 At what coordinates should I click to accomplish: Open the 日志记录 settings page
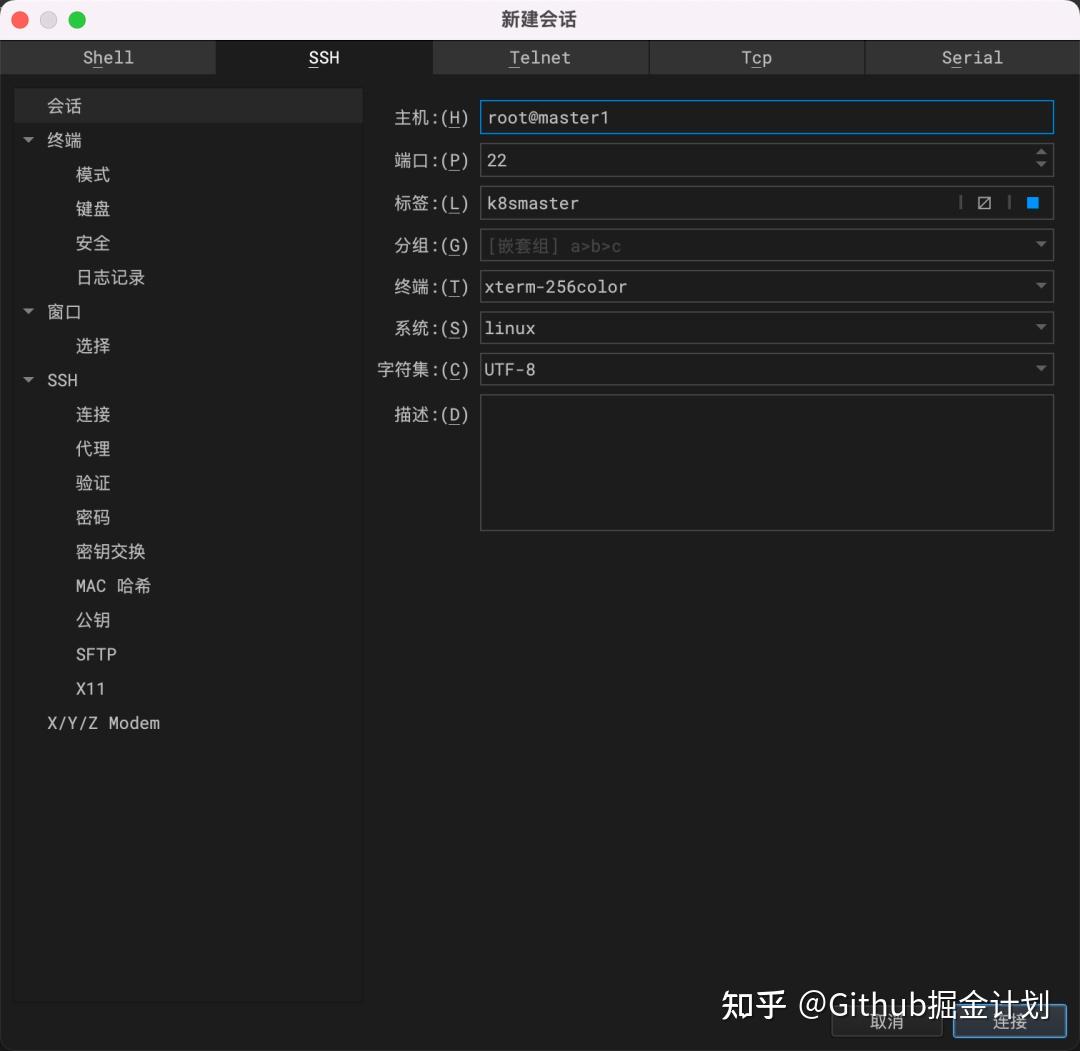tap(110, 278)
